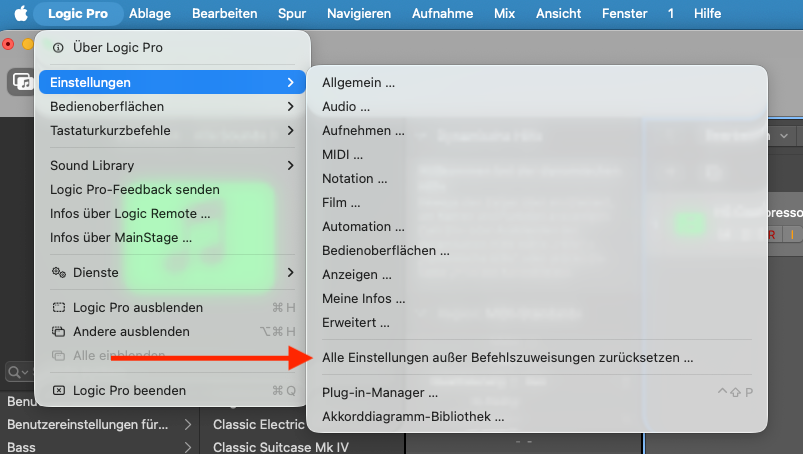Open the Akkorddiagramm-Bibliothek
Screen dimensions: 803x454
pos(537,417)
